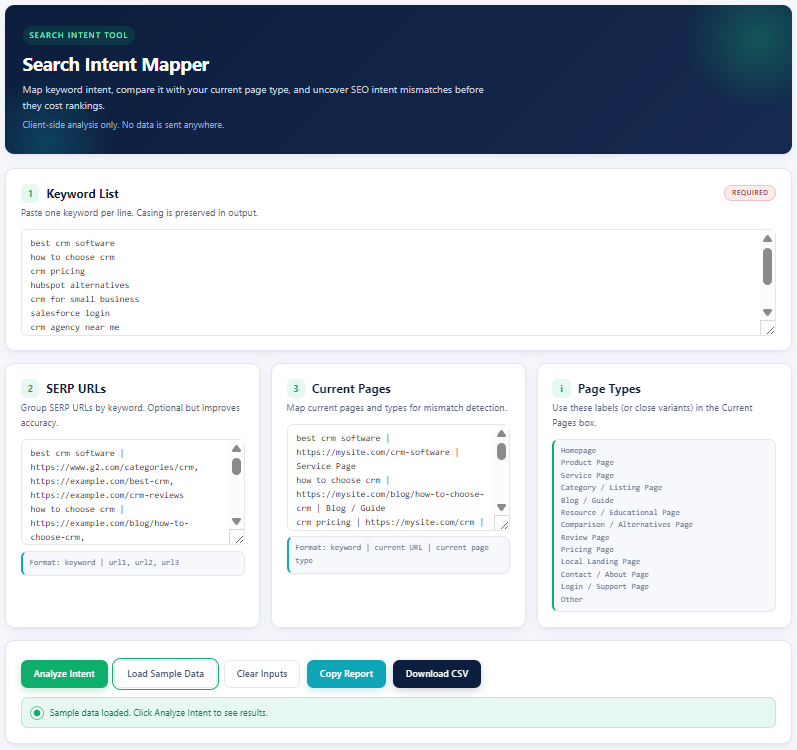
Task: Click 'Client-side analysis only' note
Action: point(123,125)
